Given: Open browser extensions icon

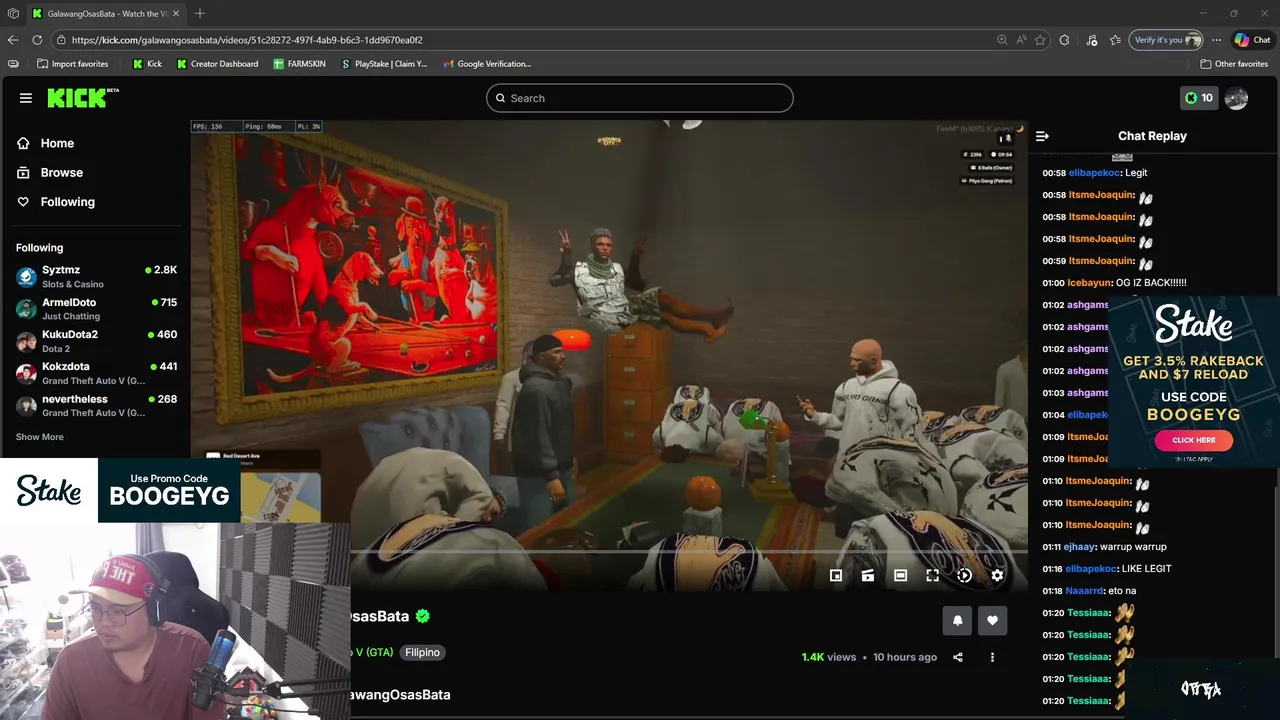Looking at the screenshot, I should [x=1064, y=40].
